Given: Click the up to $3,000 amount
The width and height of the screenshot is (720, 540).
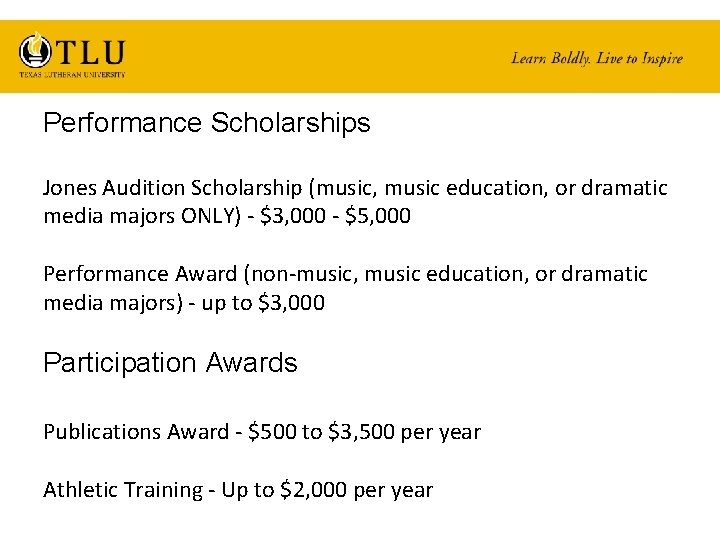Looking at the screenshot, I should tap(263, 303).
